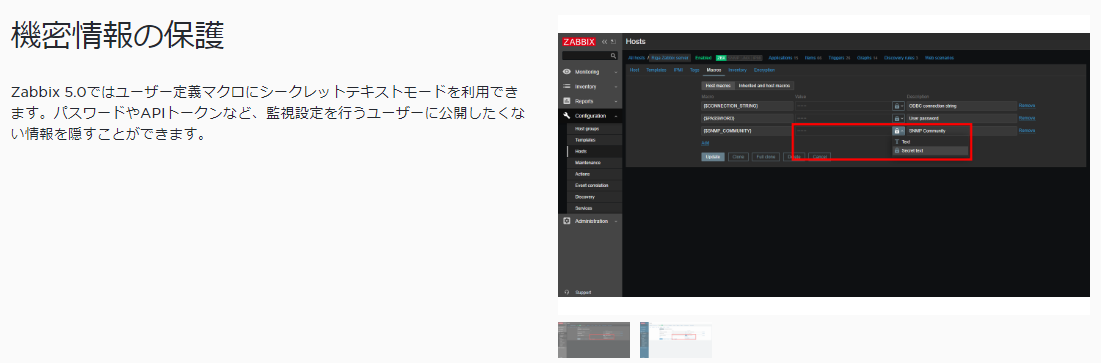This screenshot has width=1101, height=363.
Task: Click the Monitoring eye icon
Action: [567, 72]
